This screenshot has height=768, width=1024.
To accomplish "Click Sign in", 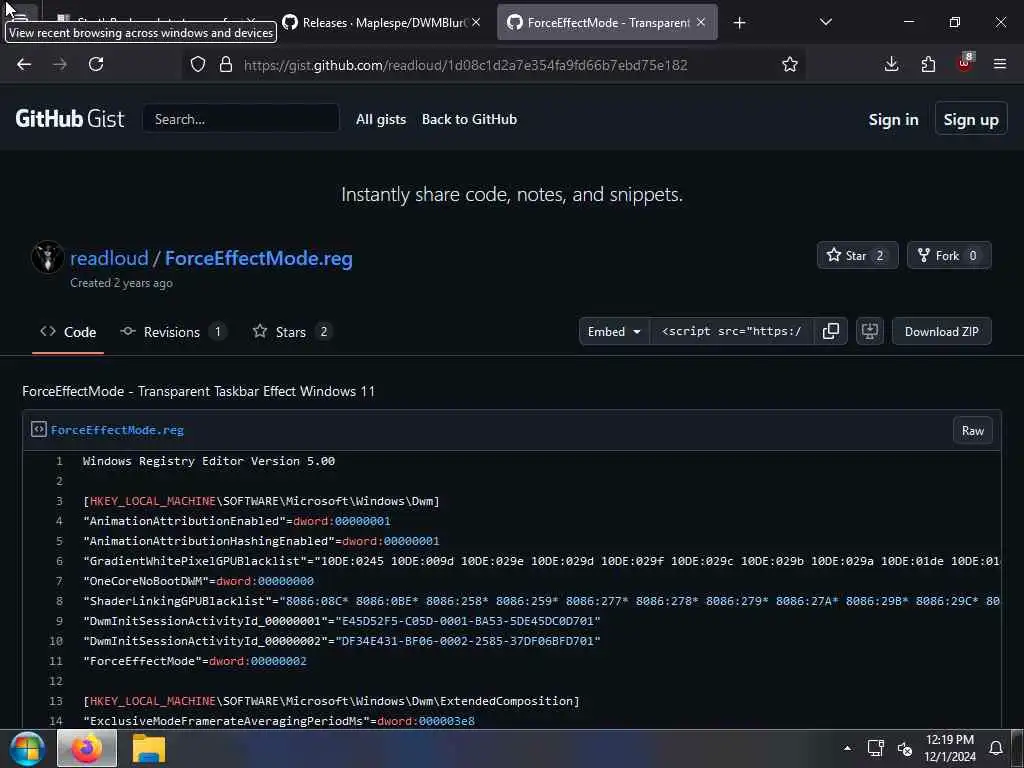I will pyautogui.click(x=893, y=120).
